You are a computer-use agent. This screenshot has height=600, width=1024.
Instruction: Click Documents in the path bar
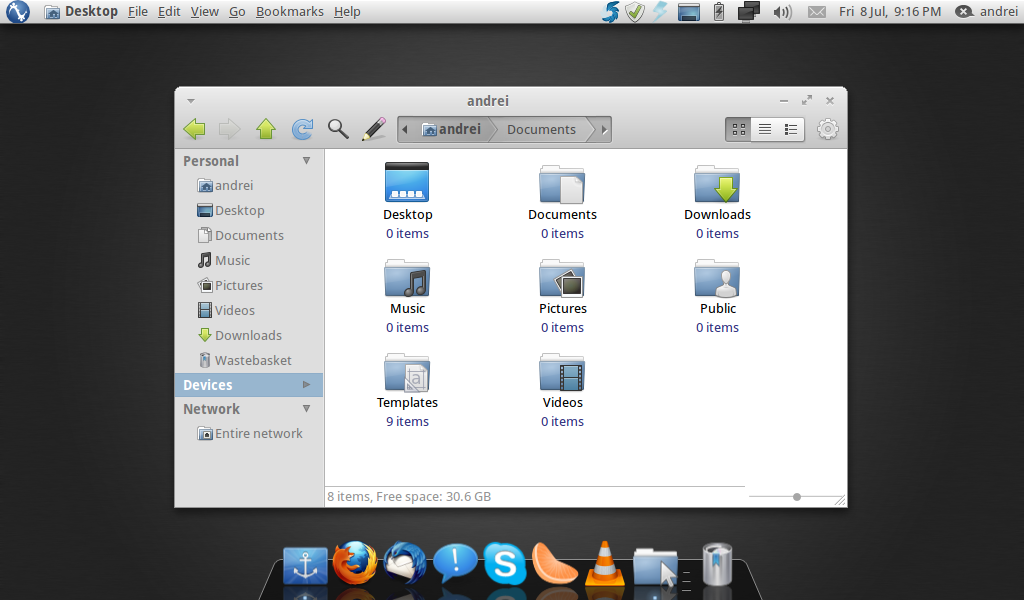(541, 129)
